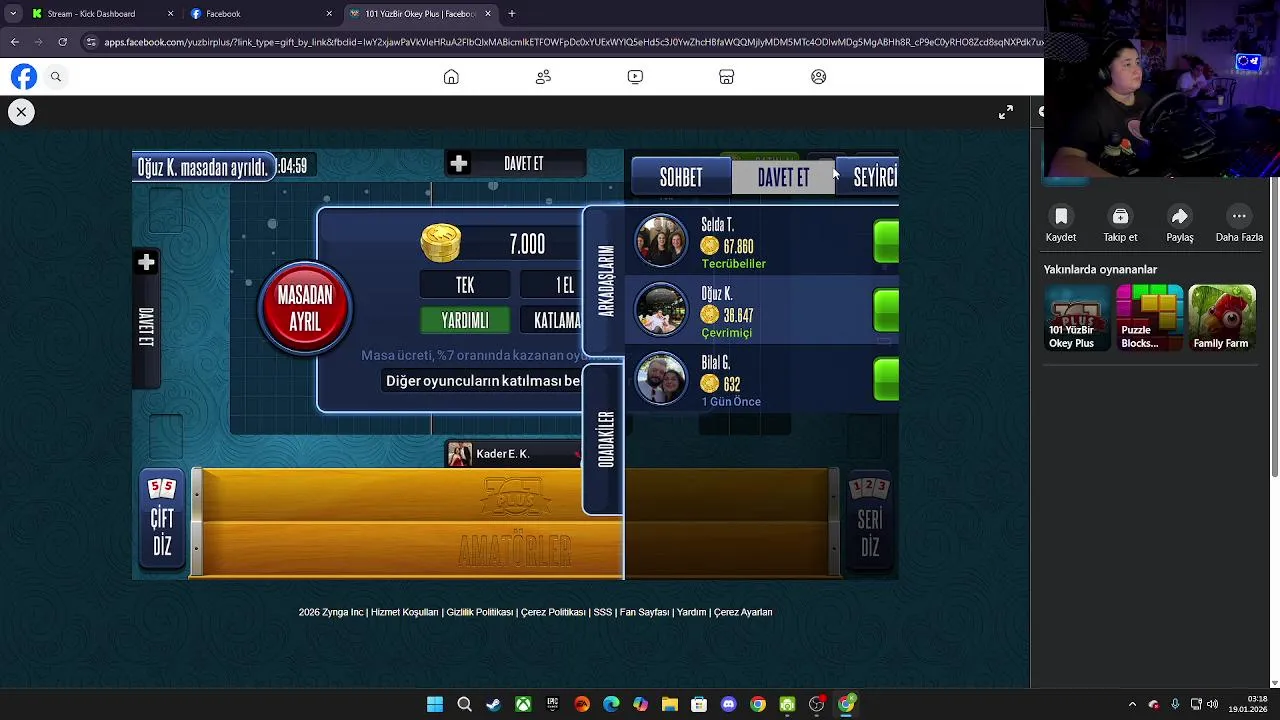This screenshot has height=720, width=1280.
Task: Toggle the Yardımlı option
Action: tap(465, 320)
